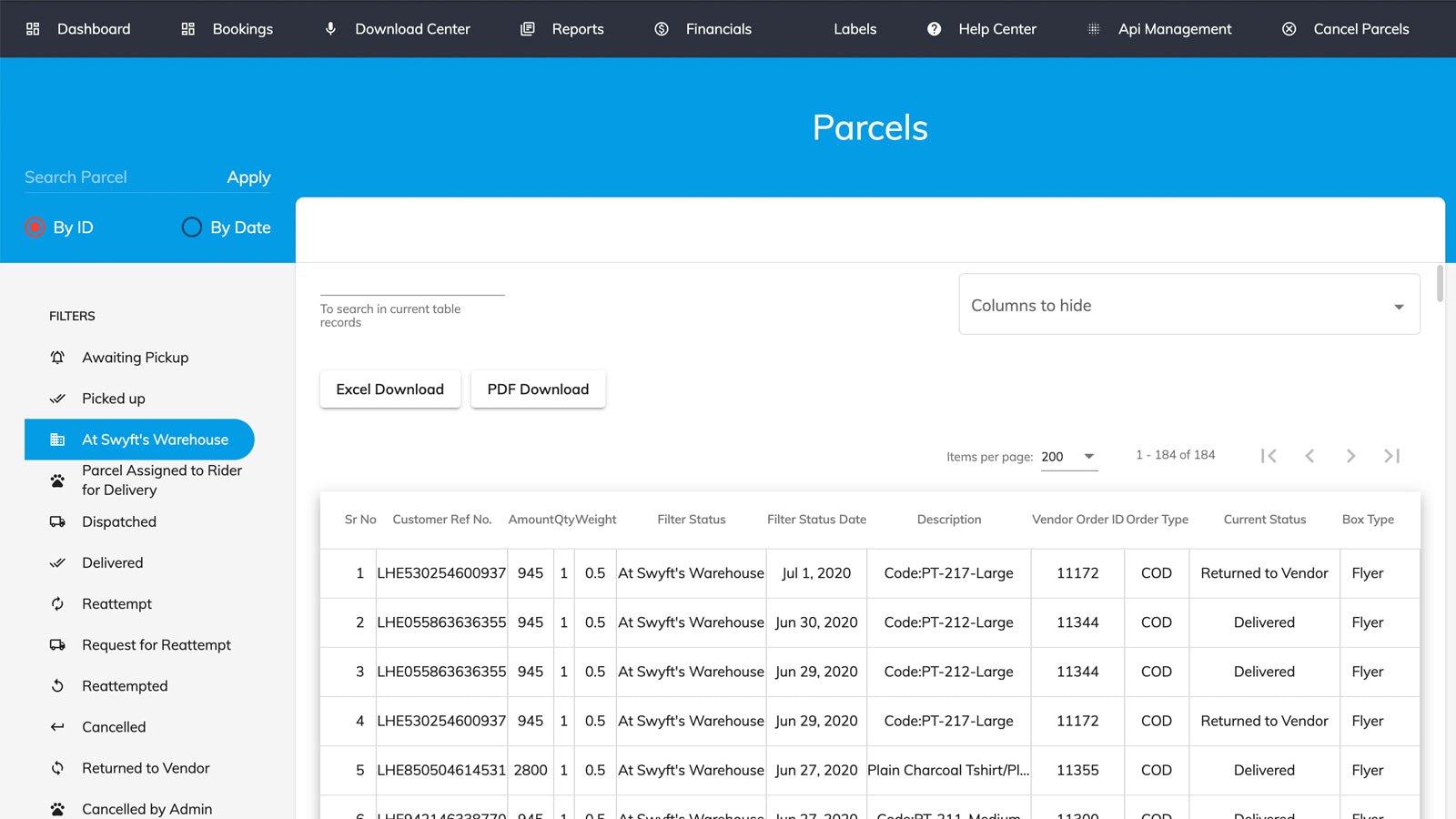
Task: Click the Description column header
Action: coord(949,520)
